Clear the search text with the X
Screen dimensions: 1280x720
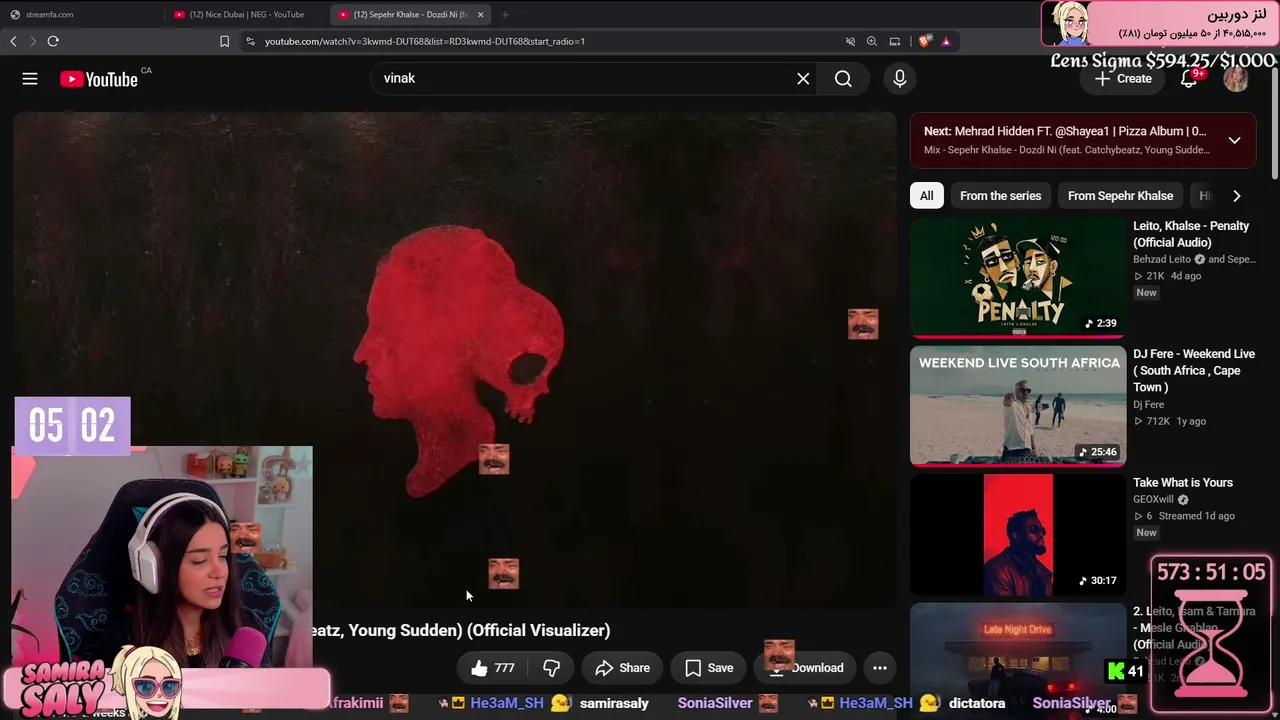tap(803, 79)
